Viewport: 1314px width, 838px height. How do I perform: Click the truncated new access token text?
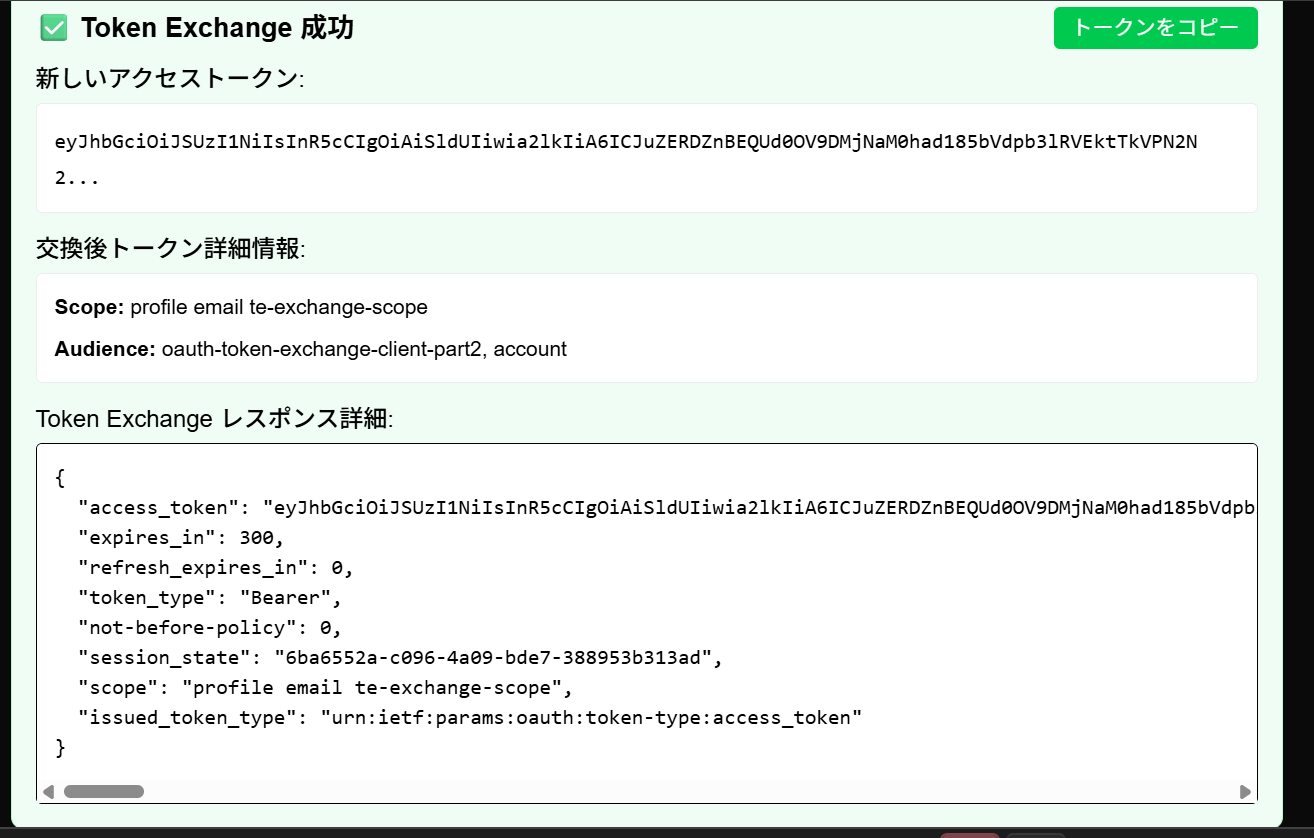(x=626, y=141)
